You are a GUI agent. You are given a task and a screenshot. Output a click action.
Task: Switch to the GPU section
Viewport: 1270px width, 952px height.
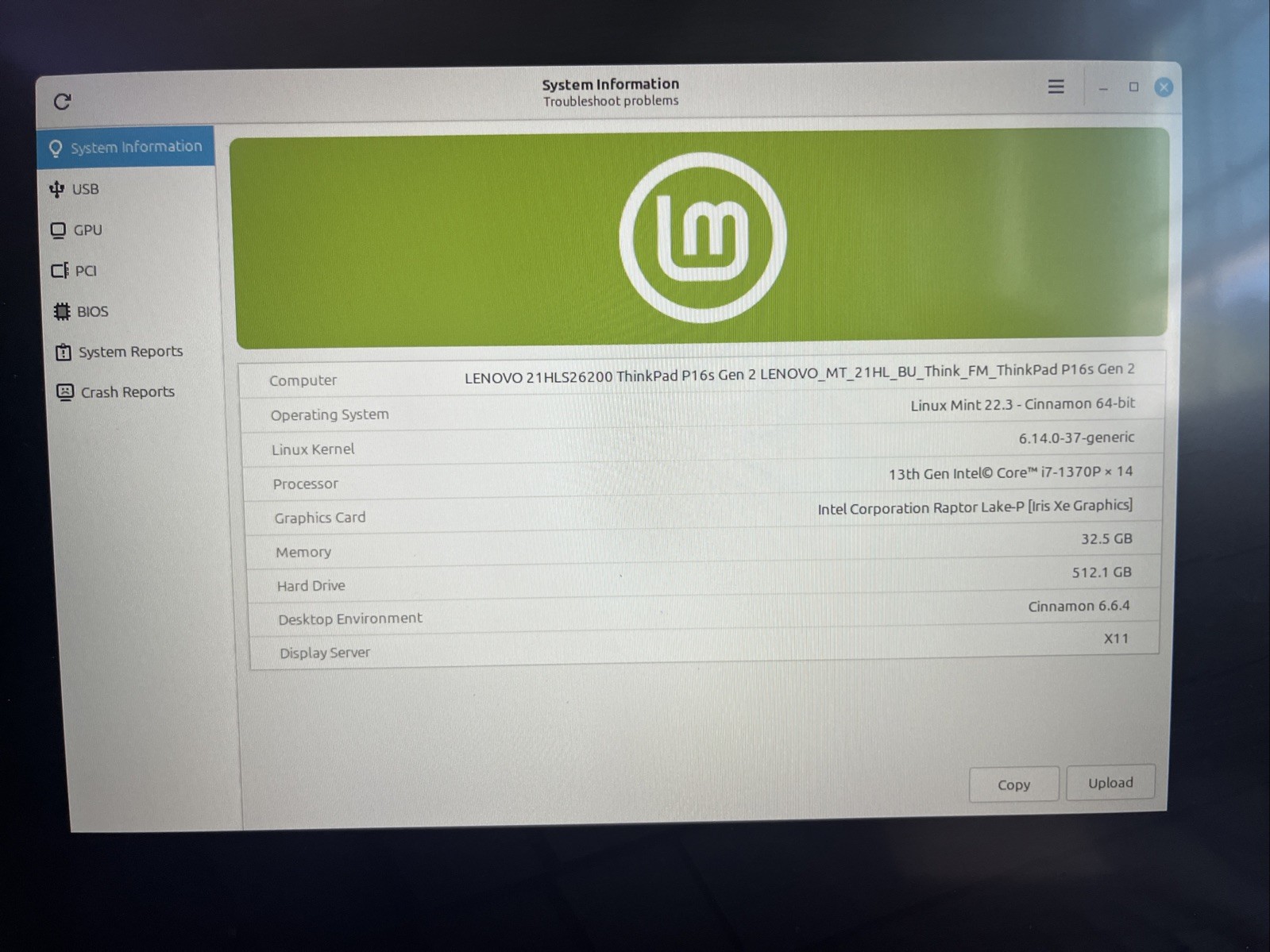(x=128, y=230)
